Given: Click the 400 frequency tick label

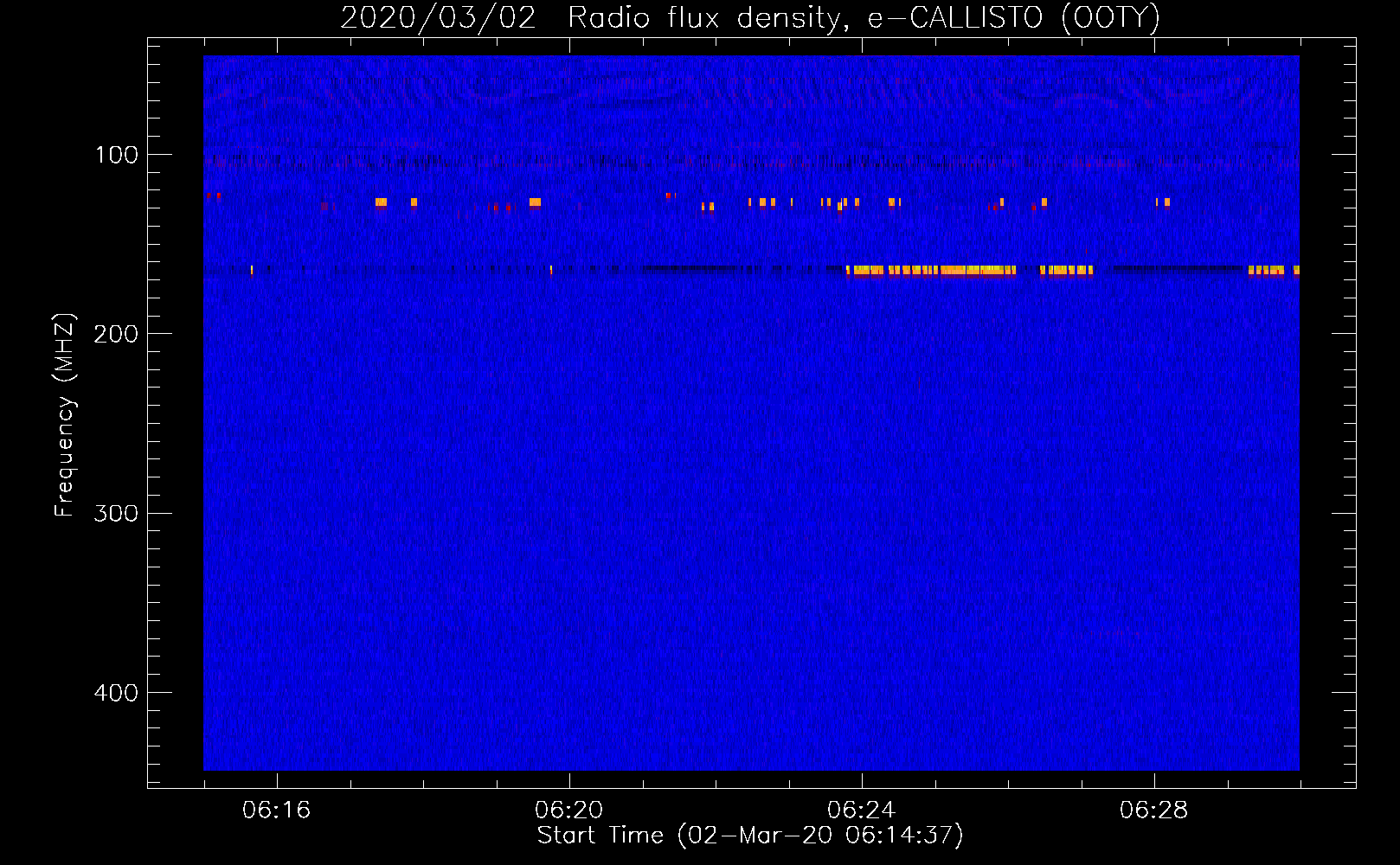Looking at the screenshot, I should (117, 693).
